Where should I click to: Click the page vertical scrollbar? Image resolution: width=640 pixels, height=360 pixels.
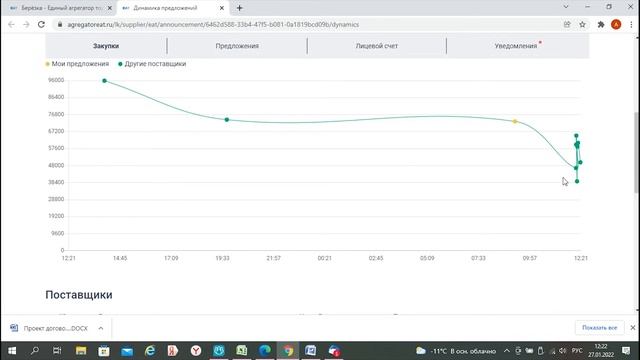coord(637,152)
